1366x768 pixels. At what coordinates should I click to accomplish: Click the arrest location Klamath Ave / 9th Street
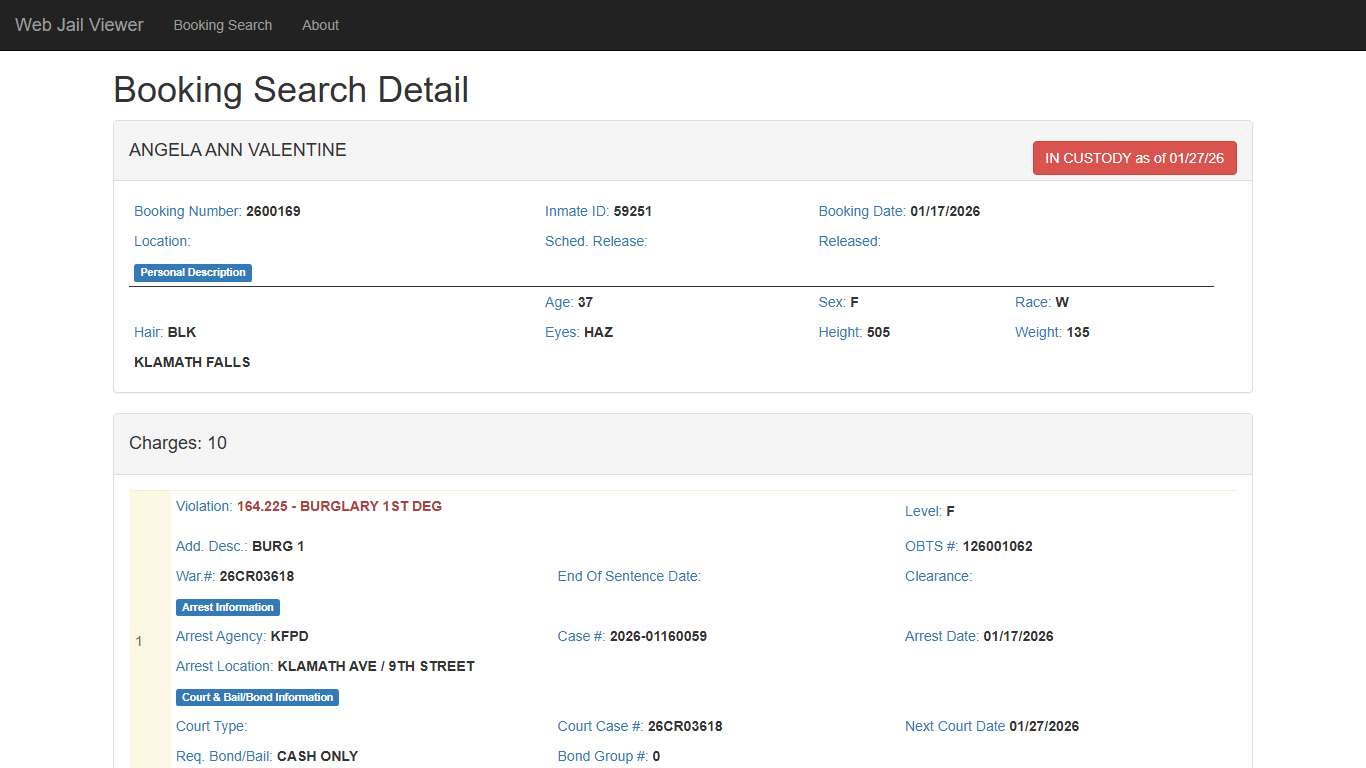click(375, 666)
